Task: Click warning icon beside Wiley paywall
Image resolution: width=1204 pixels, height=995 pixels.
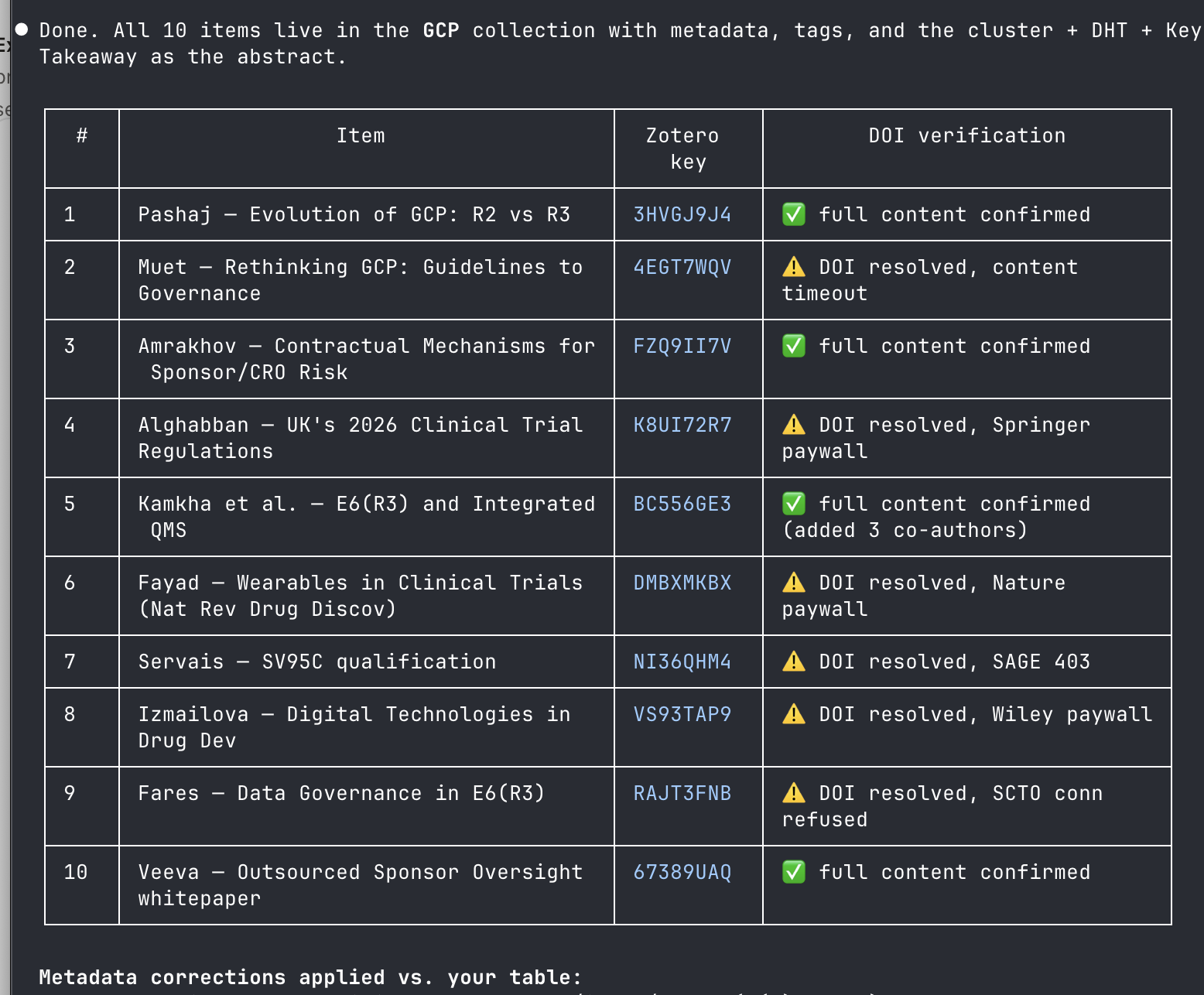Action: pos(794,714)
